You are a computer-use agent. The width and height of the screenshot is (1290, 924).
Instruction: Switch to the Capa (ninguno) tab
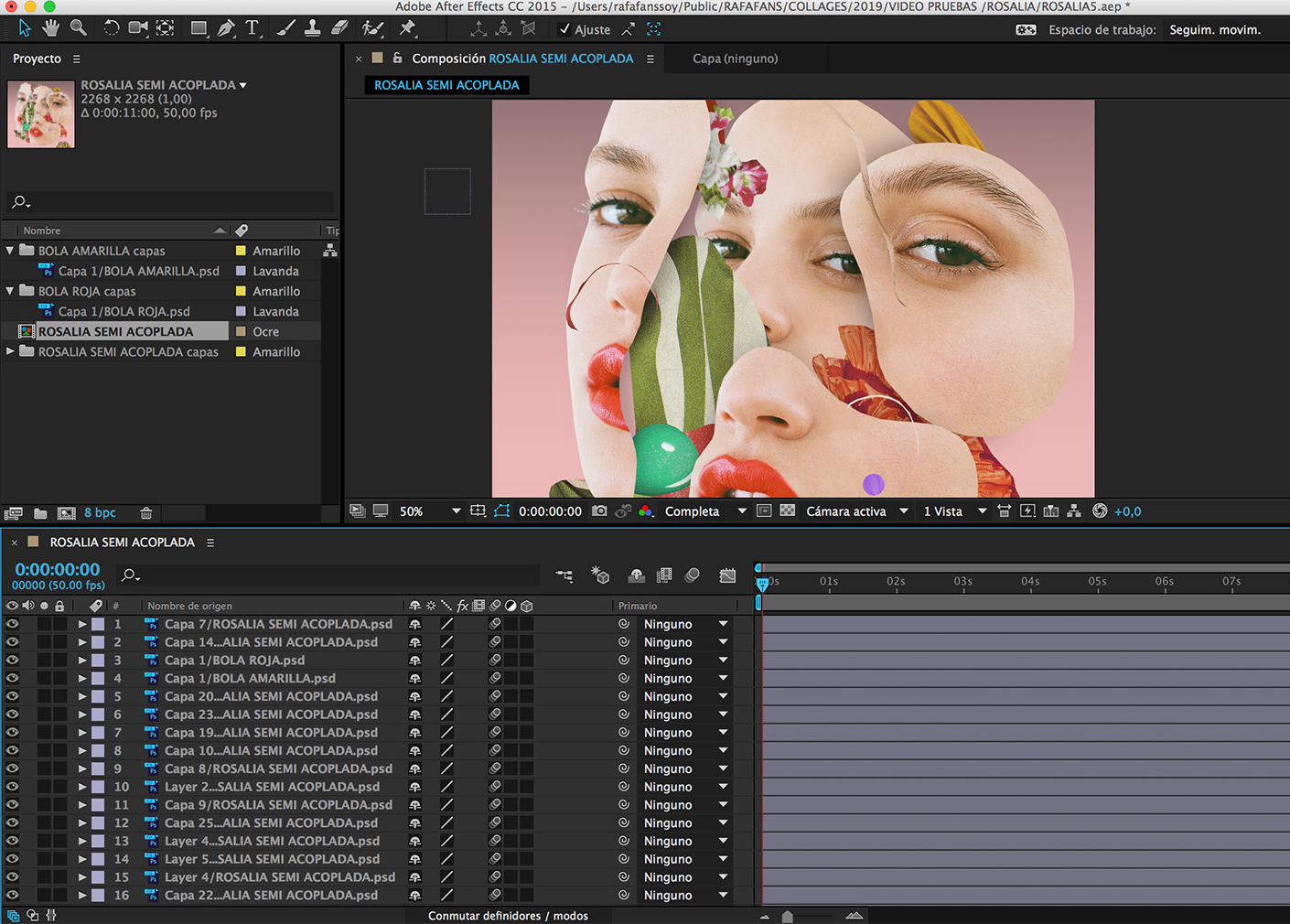pos(735,59)
